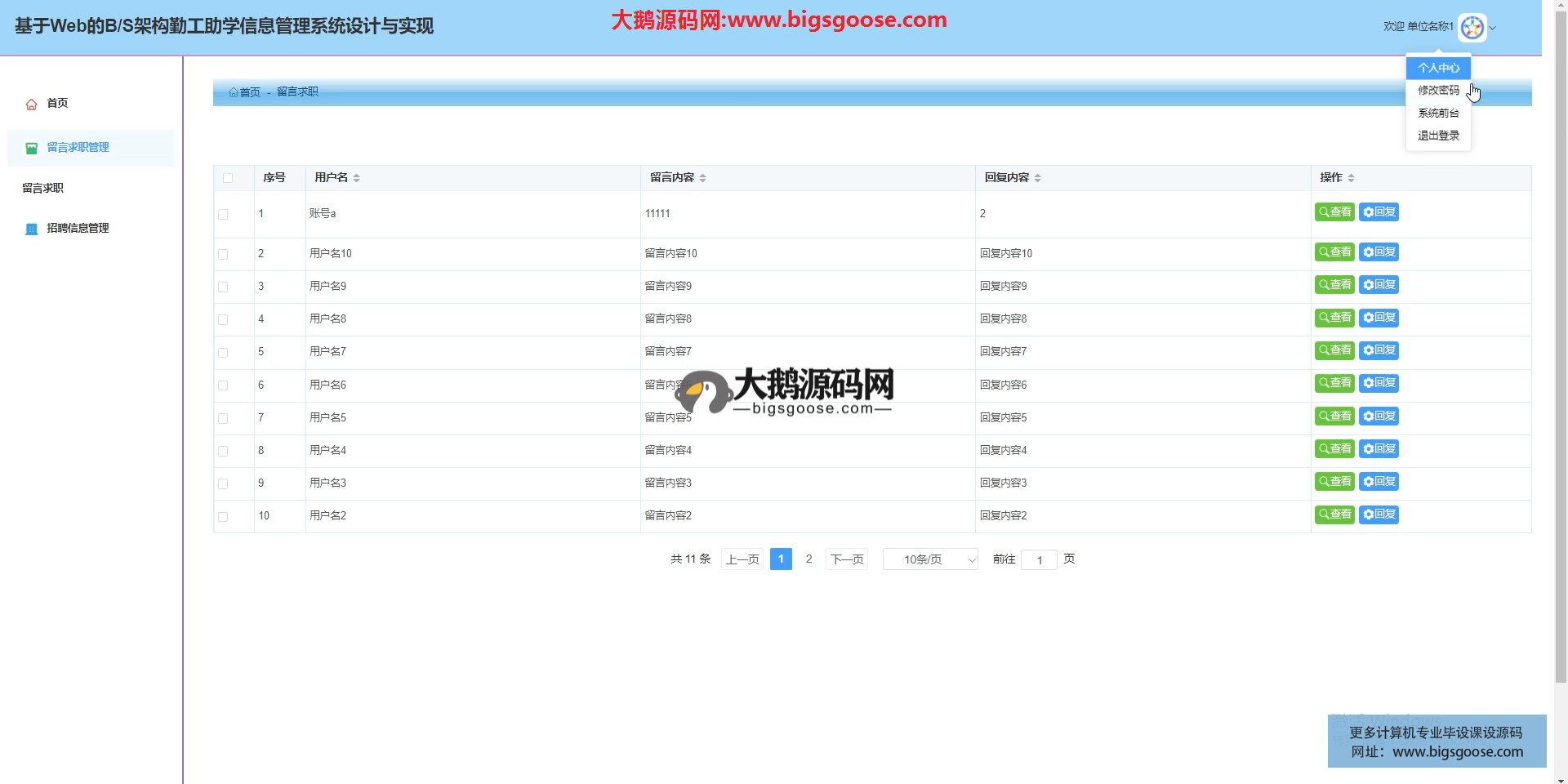
Task: Click the sort arrows beside 用户名 column
Action: 357,178
